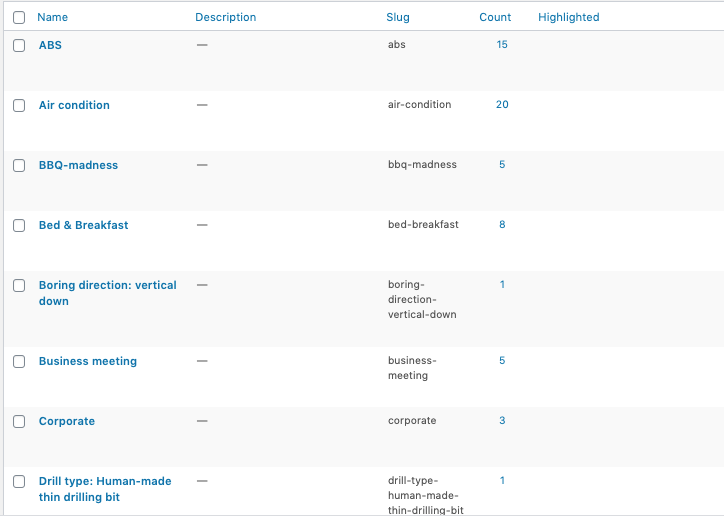Screen dimensions: 724x519
Task: Tick the select-all checkbox in header
Action: click(19, 17)
